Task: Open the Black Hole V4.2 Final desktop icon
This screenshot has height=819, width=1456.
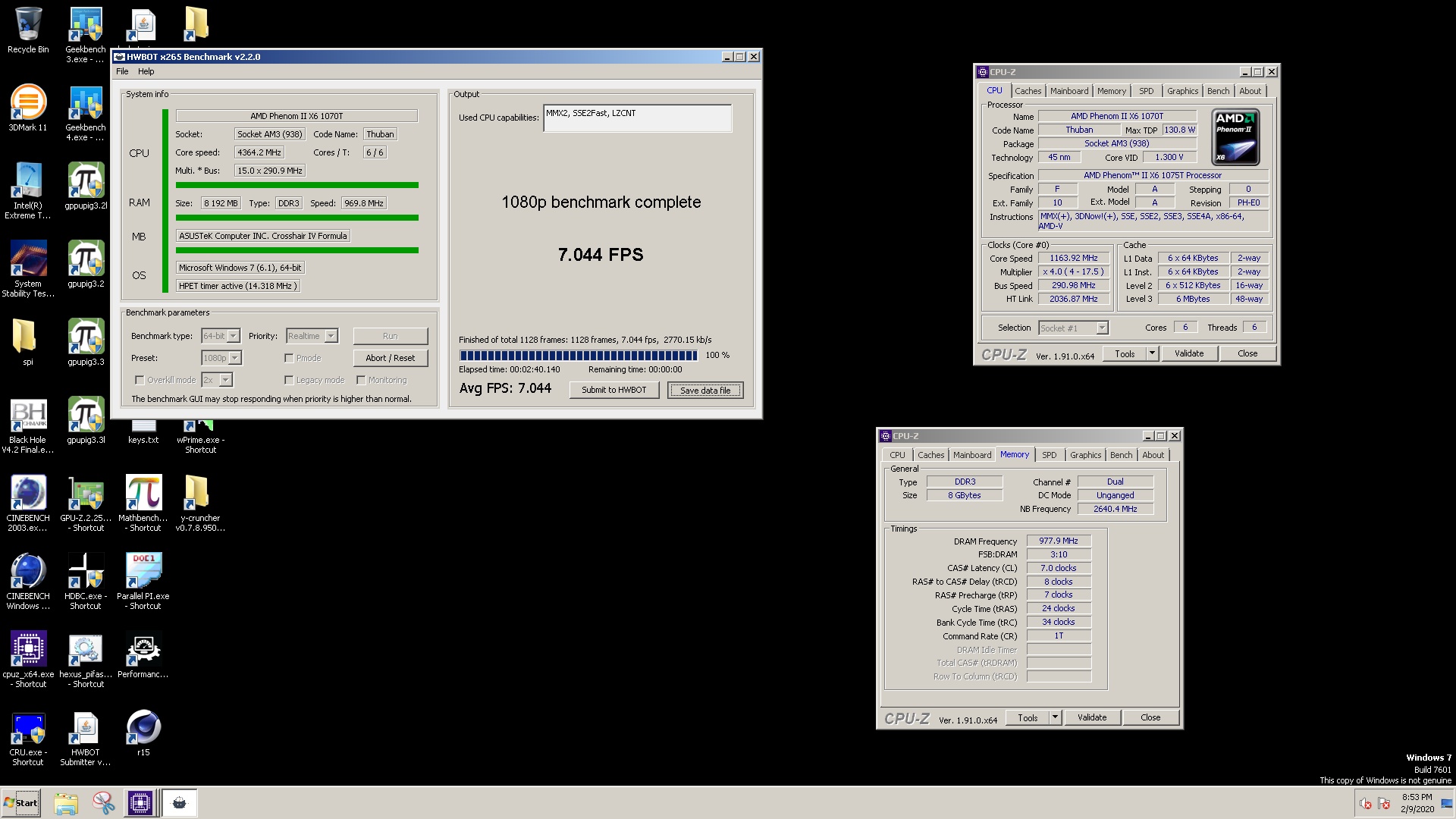Action: pyautogui.click(x=28, y=425)
